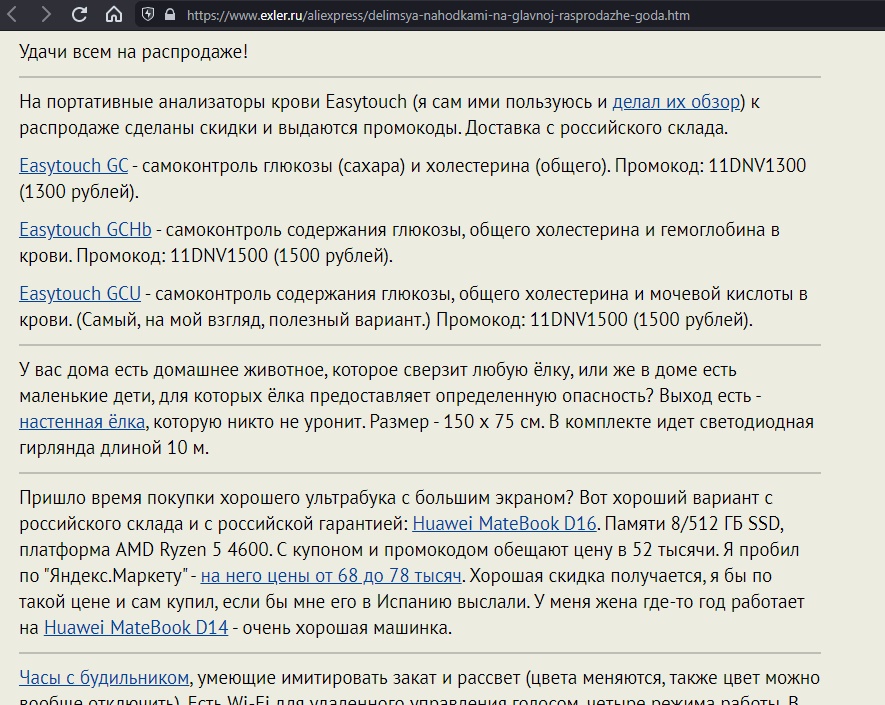Click the word "Яндекс.Маркету"
The height and width of the screenshot is (705, 885).
click(116, 576)
